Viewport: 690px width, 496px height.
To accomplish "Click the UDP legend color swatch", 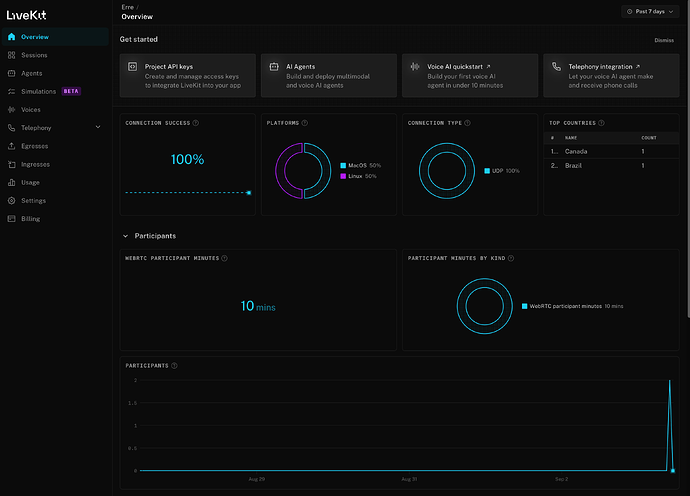I will tap(487, 171).
